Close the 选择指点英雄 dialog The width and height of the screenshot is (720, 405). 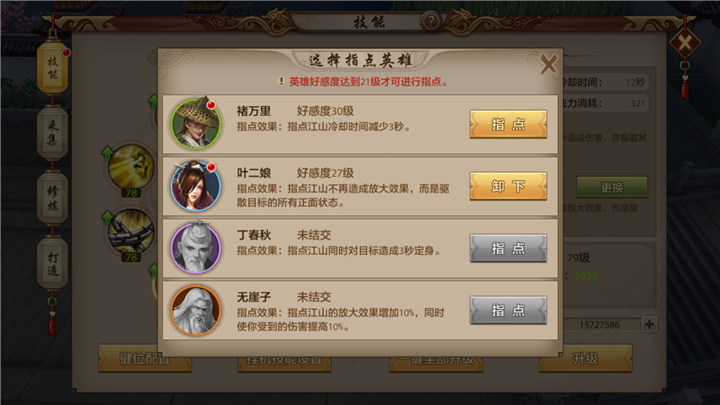[548, 64]
